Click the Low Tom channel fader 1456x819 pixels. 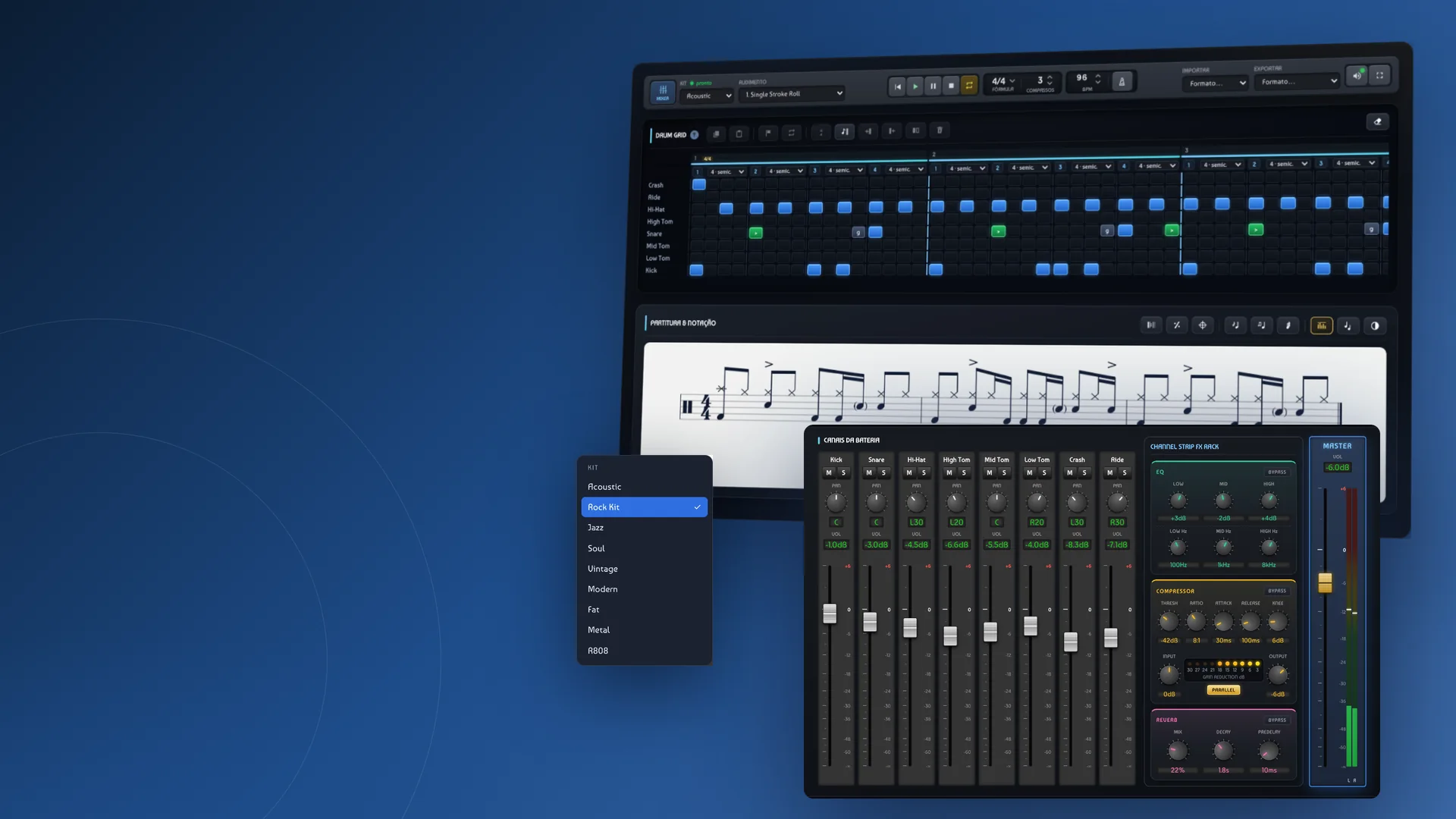click(1031, 626)
